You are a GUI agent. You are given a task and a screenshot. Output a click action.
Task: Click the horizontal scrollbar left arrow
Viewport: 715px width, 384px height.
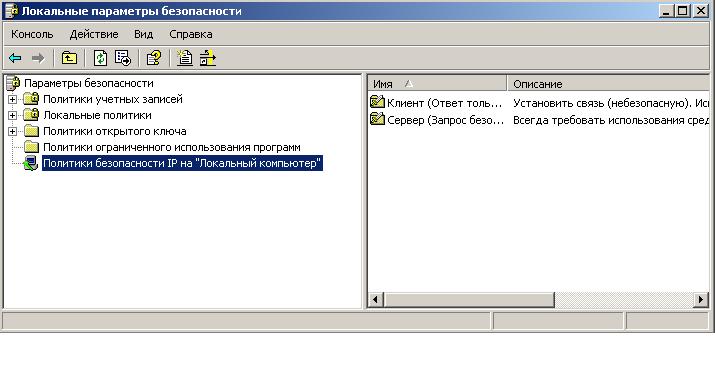click(x=375, y=300)
